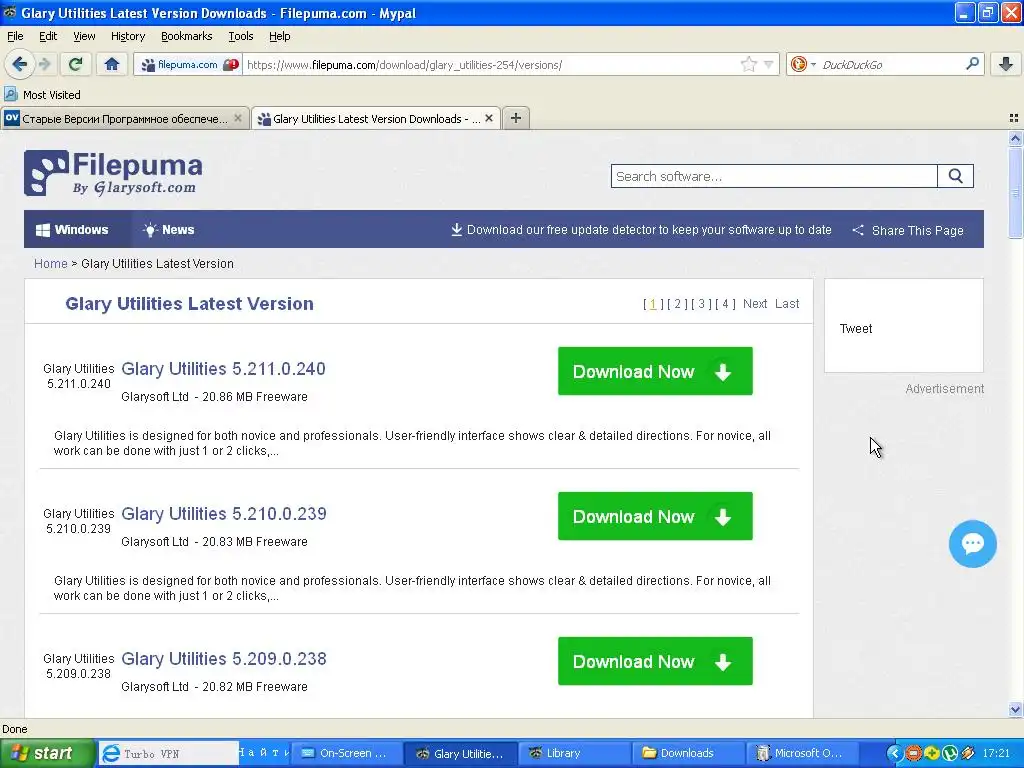Click Share This Page
This screenshot has width=1024, height=768.
click(x=908, y=231)
